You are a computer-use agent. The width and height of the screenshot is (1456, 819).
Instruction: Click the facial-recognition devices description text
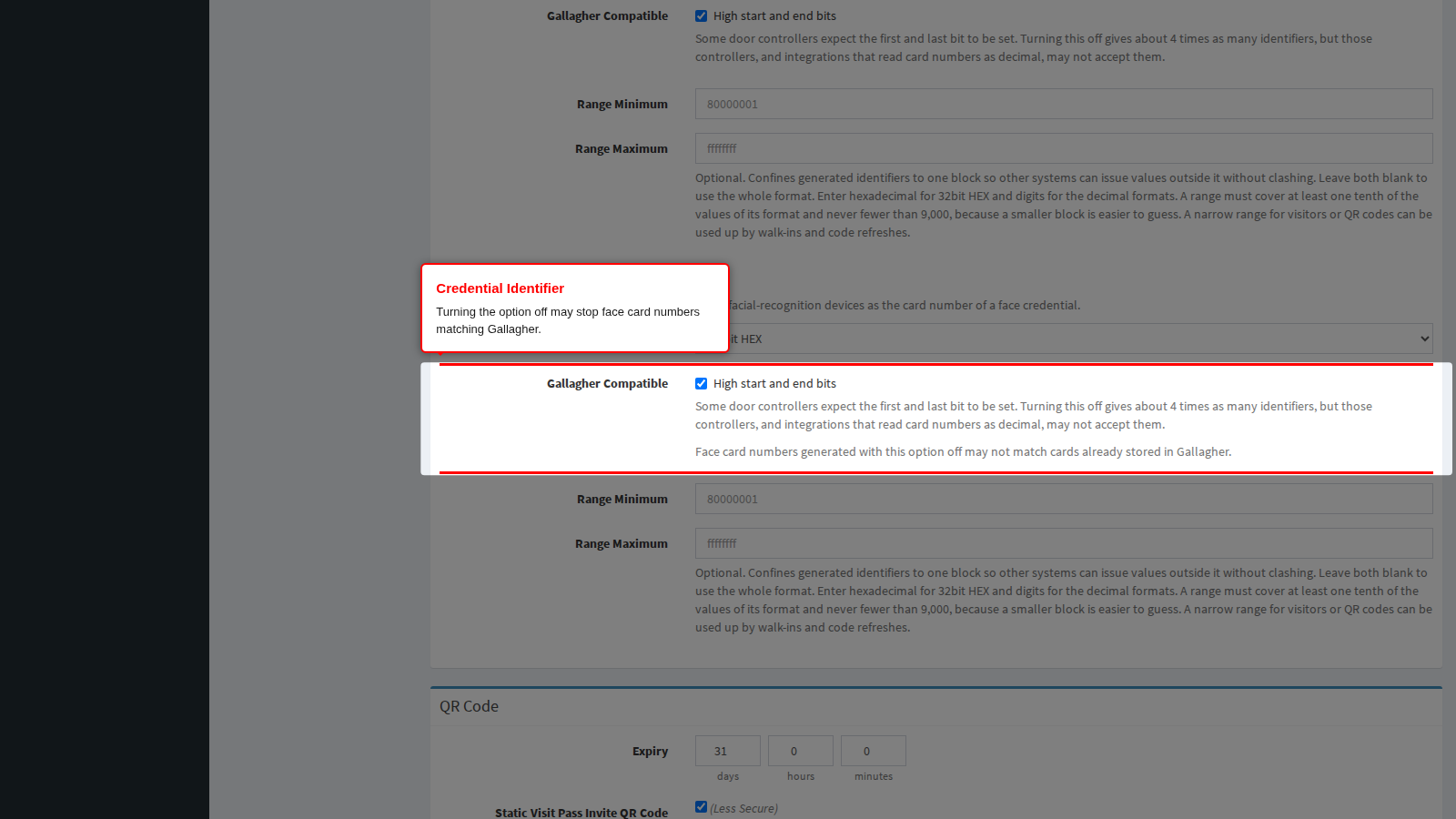[x=905, y=306]
